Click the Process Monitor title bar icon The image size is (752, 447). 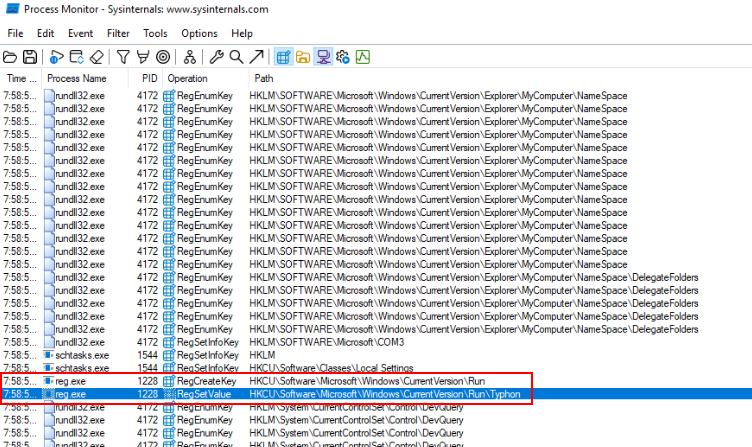12,9
